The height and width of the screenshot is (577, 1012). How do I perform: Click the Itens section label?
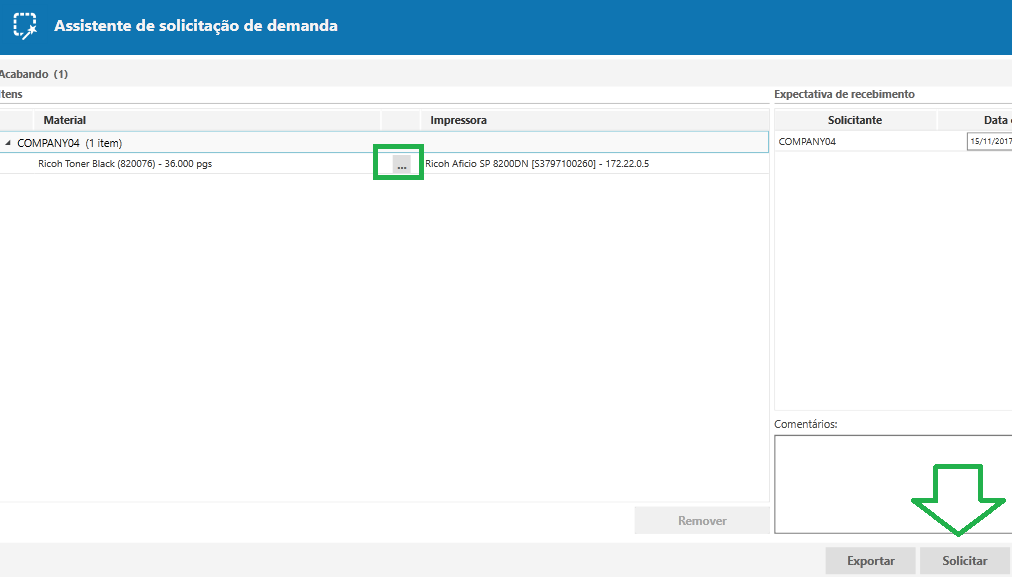12,94
